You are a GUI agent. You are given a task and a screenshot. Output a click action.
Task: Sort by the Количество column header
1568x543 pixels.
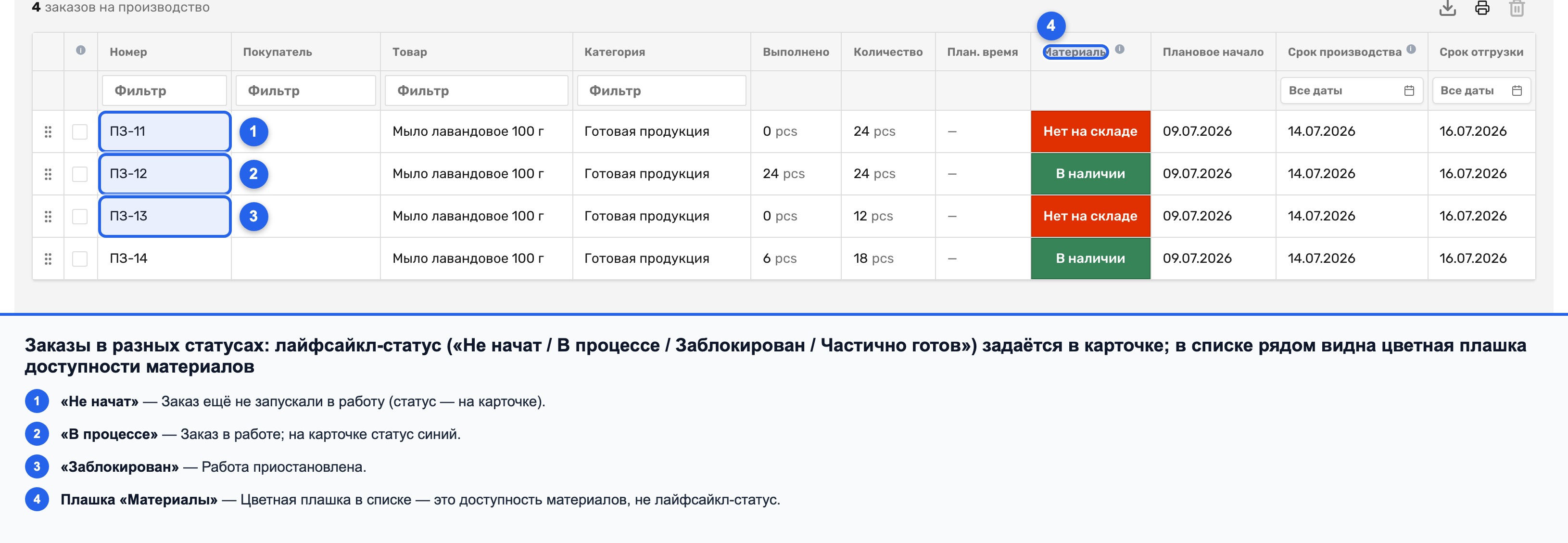pos(888,52)
